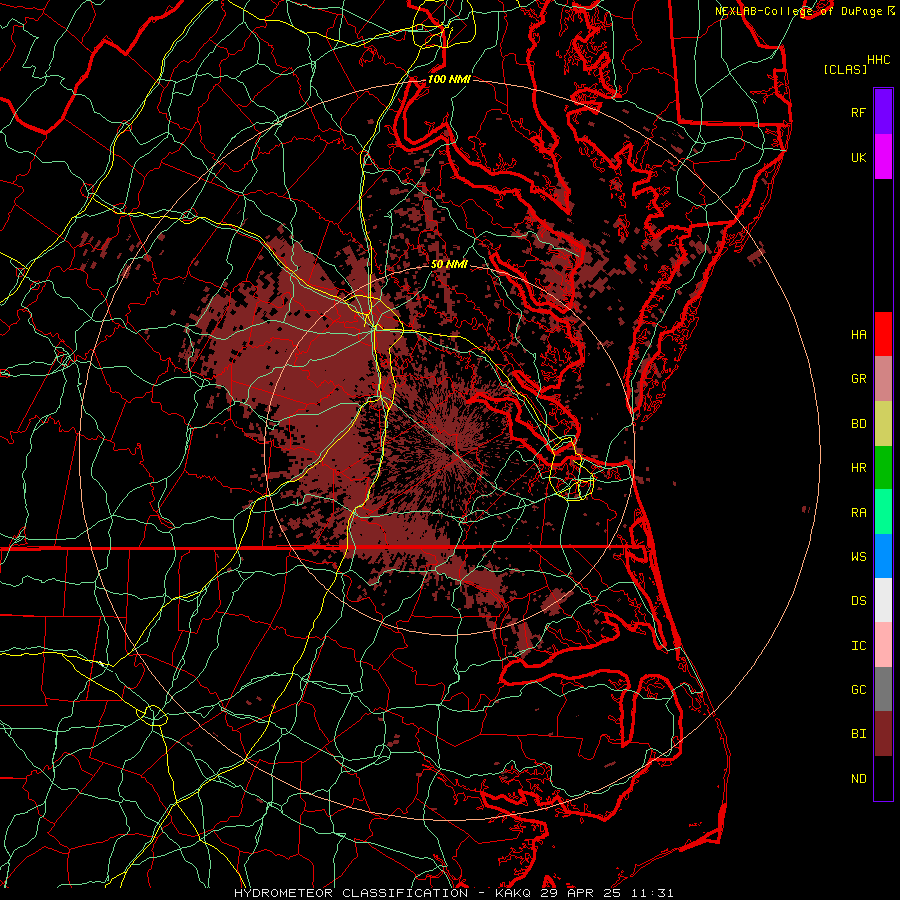The height and width of the screenshot is (900, 900).
Task: Click the RA legend label
Action: [859, 513]
